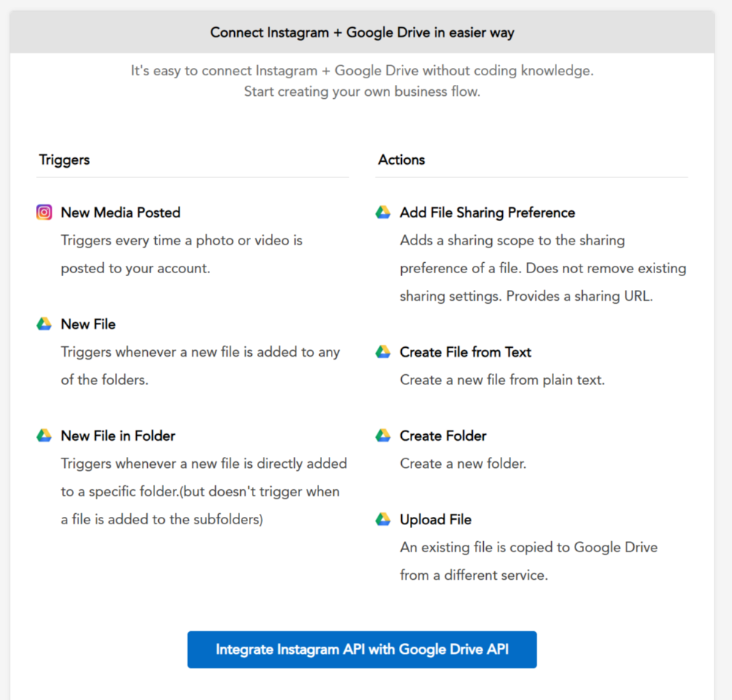Click description 'Create a new folder.'
This screenshot has height=700, width=732.
(463, 464)
